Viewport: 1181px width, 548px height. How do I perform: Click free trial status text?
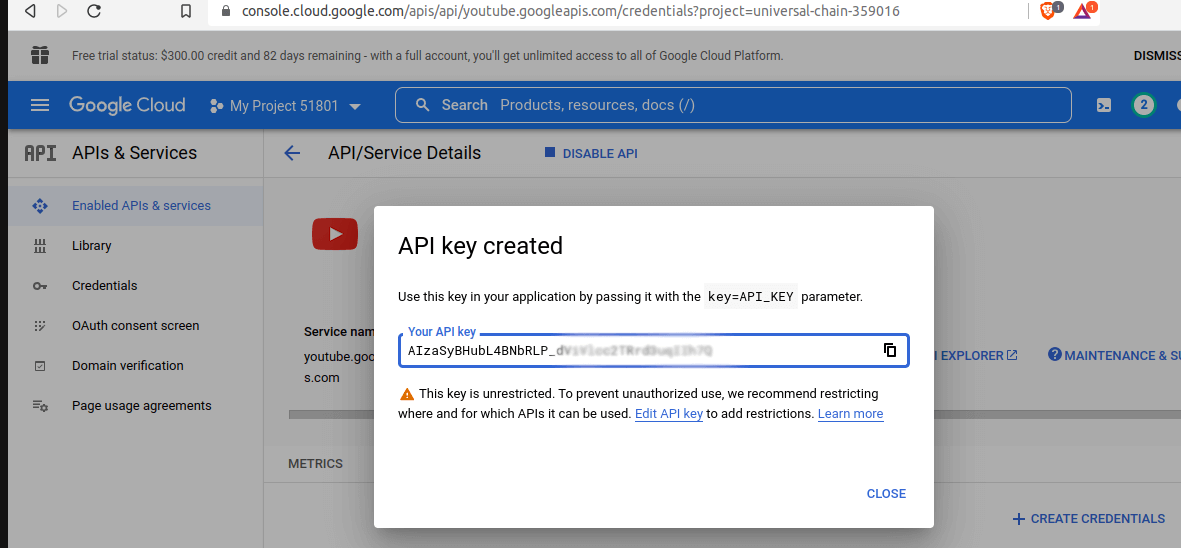427,56
